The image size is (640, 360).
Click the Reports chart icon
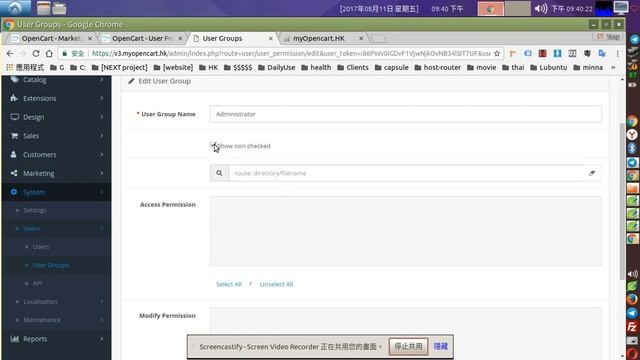pyautogui.click(x=15, y=338)
